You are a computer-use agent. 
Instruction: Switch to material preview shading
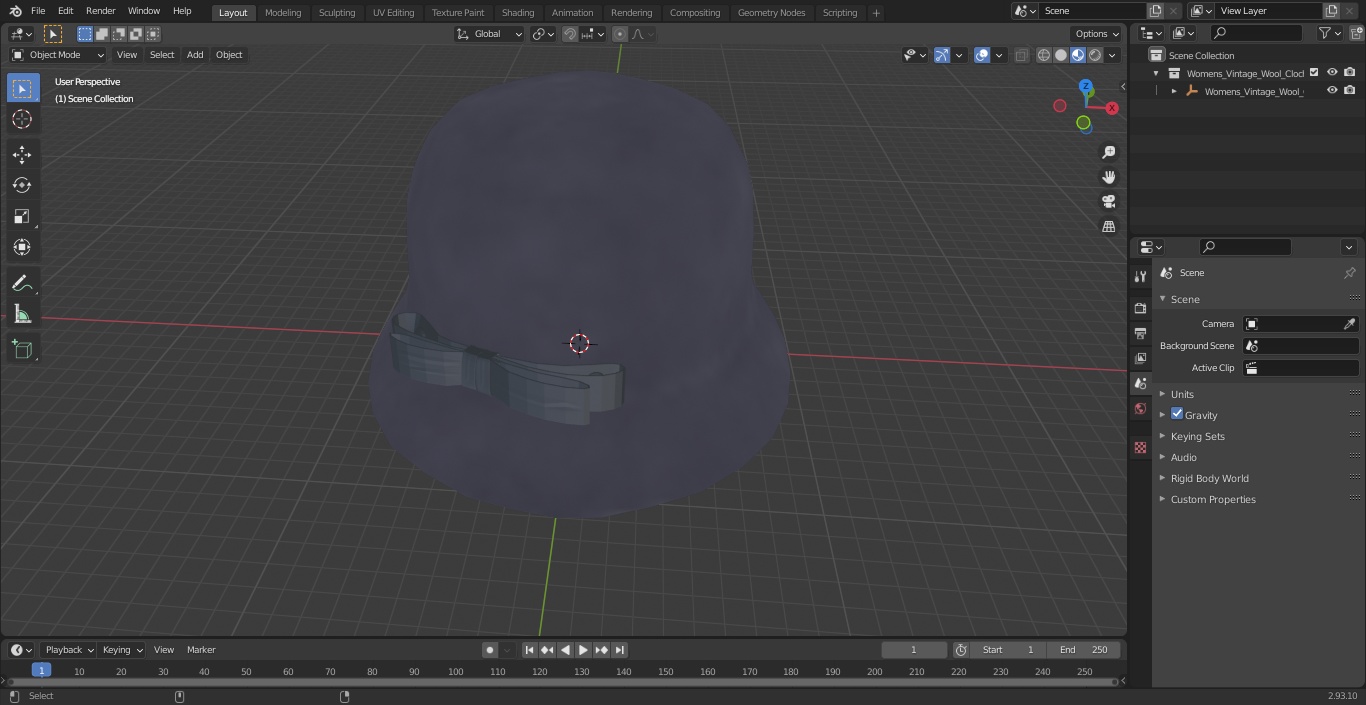tap(1078, 55)
